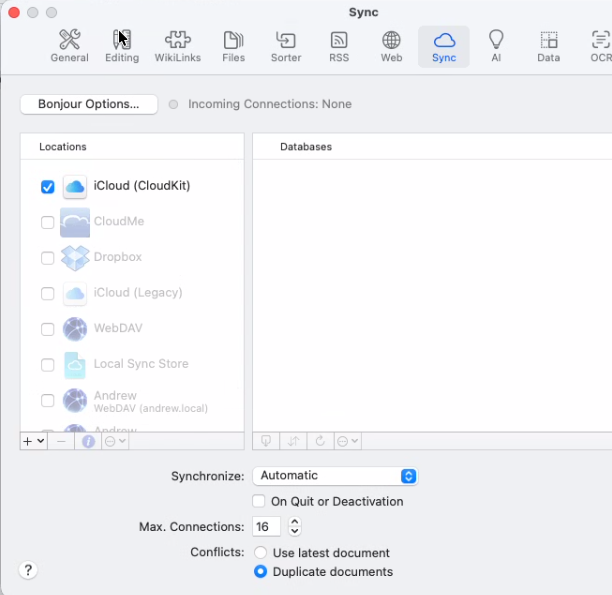Uncheck the iCloud (CloudKit) location checkbox

click(x=47, y=187)
